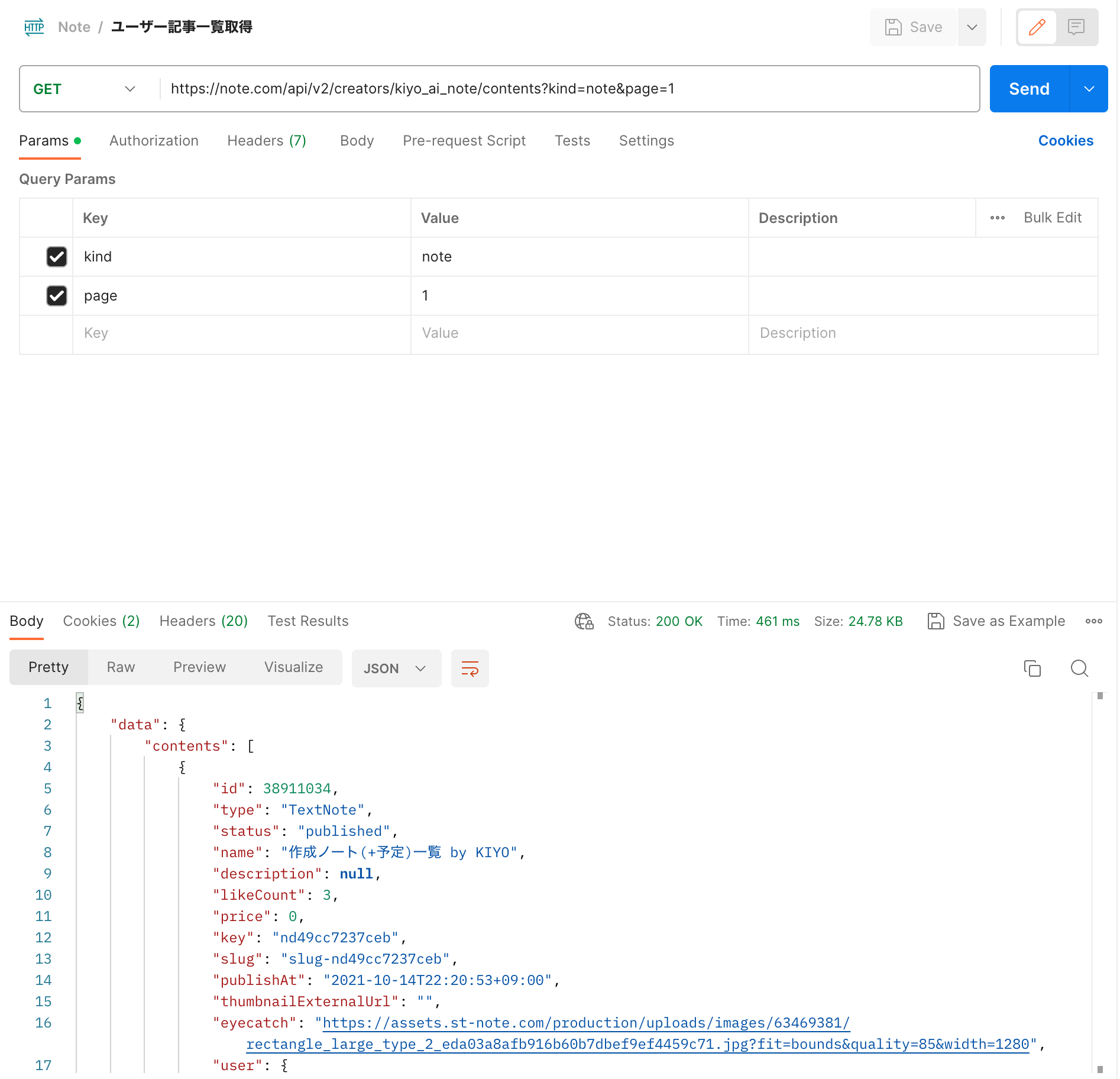Copy the response with the copy icon

(1032, 668)
